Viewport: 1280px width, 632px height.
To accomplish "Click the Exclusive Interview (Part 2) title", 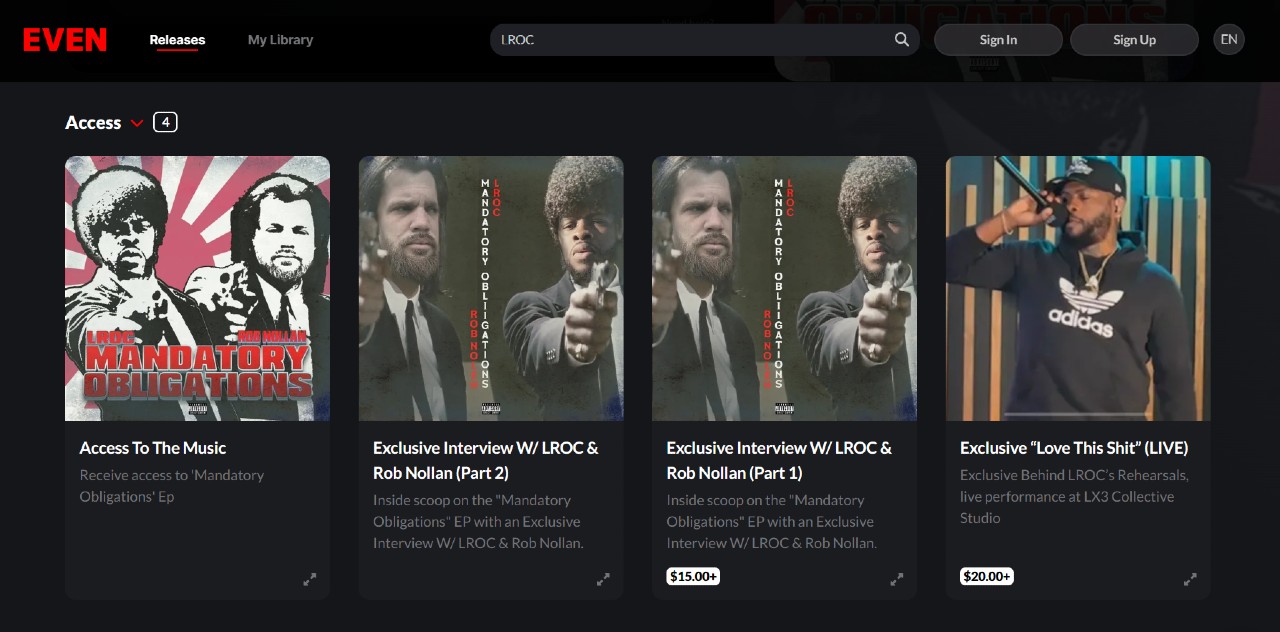I will pos(486,460).
